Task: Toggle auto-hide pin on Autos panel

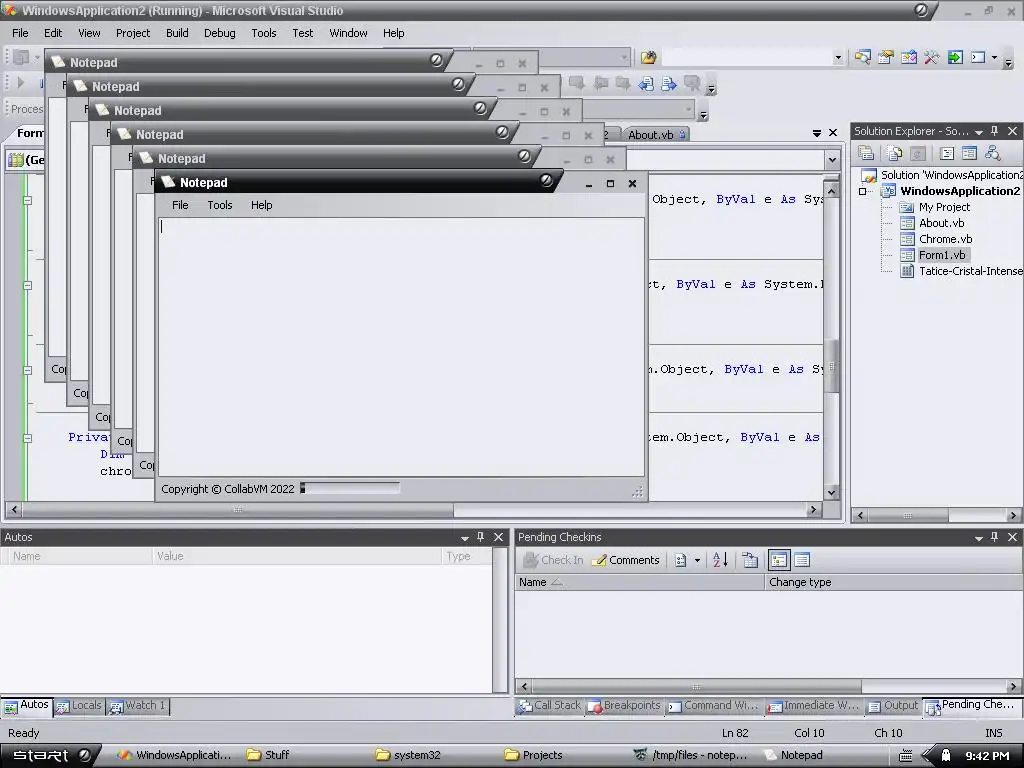Action: point(481,537)
